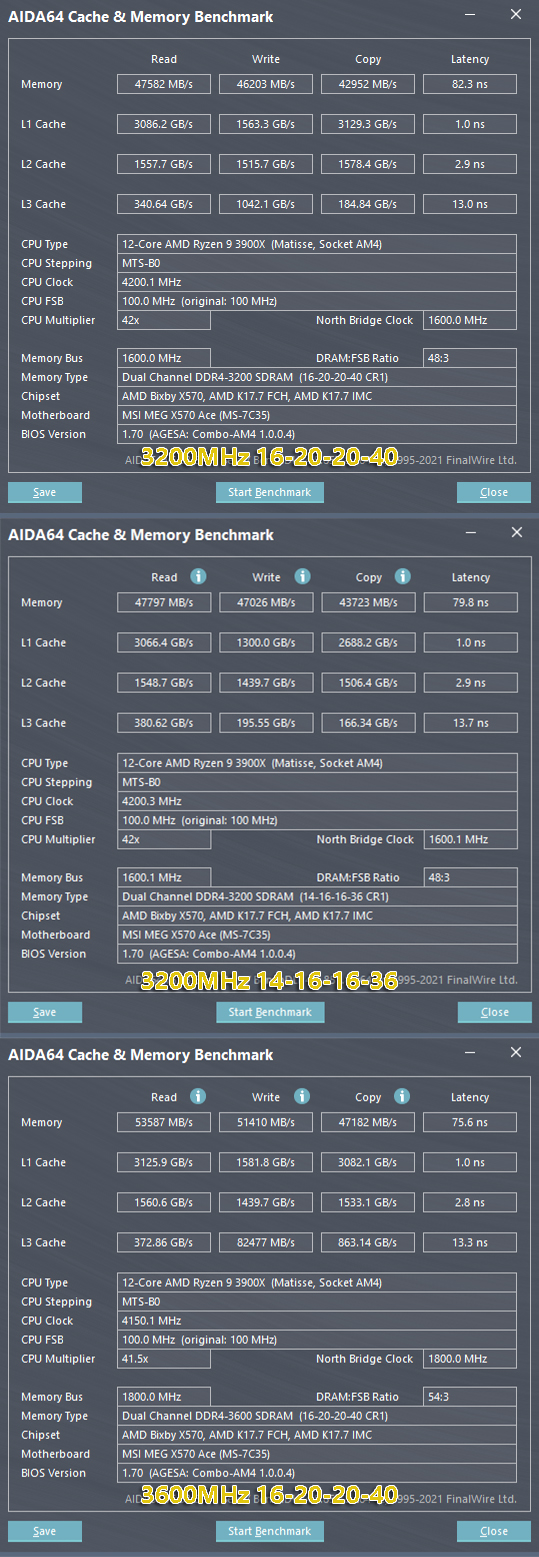Select the memory copy value 42952 MB/s
This screenshot has height=1557, width=539.
click(368, 84)
